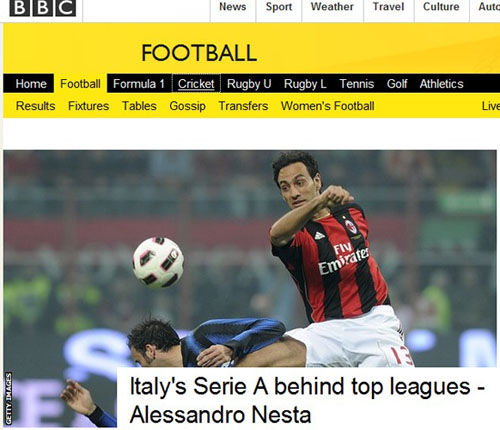Read the Alessandro Nesta Serie A headline
500x430 pixels.
tap(307, 400)
